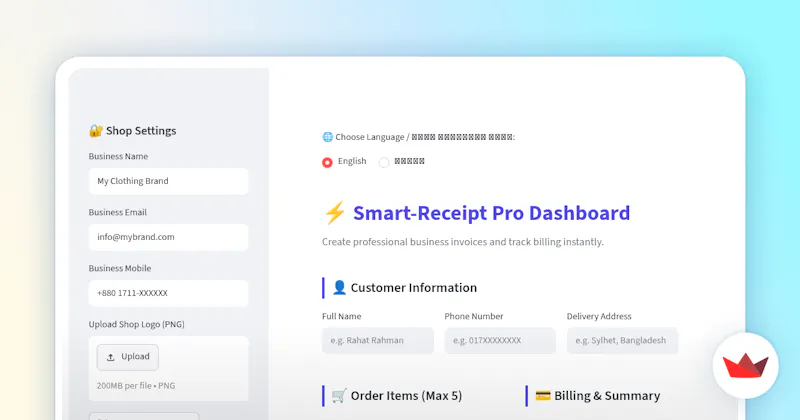The height and width of the screenshot is (420, 800).
Task: Click the credit card Billing icon
Action: click(543, 396)
